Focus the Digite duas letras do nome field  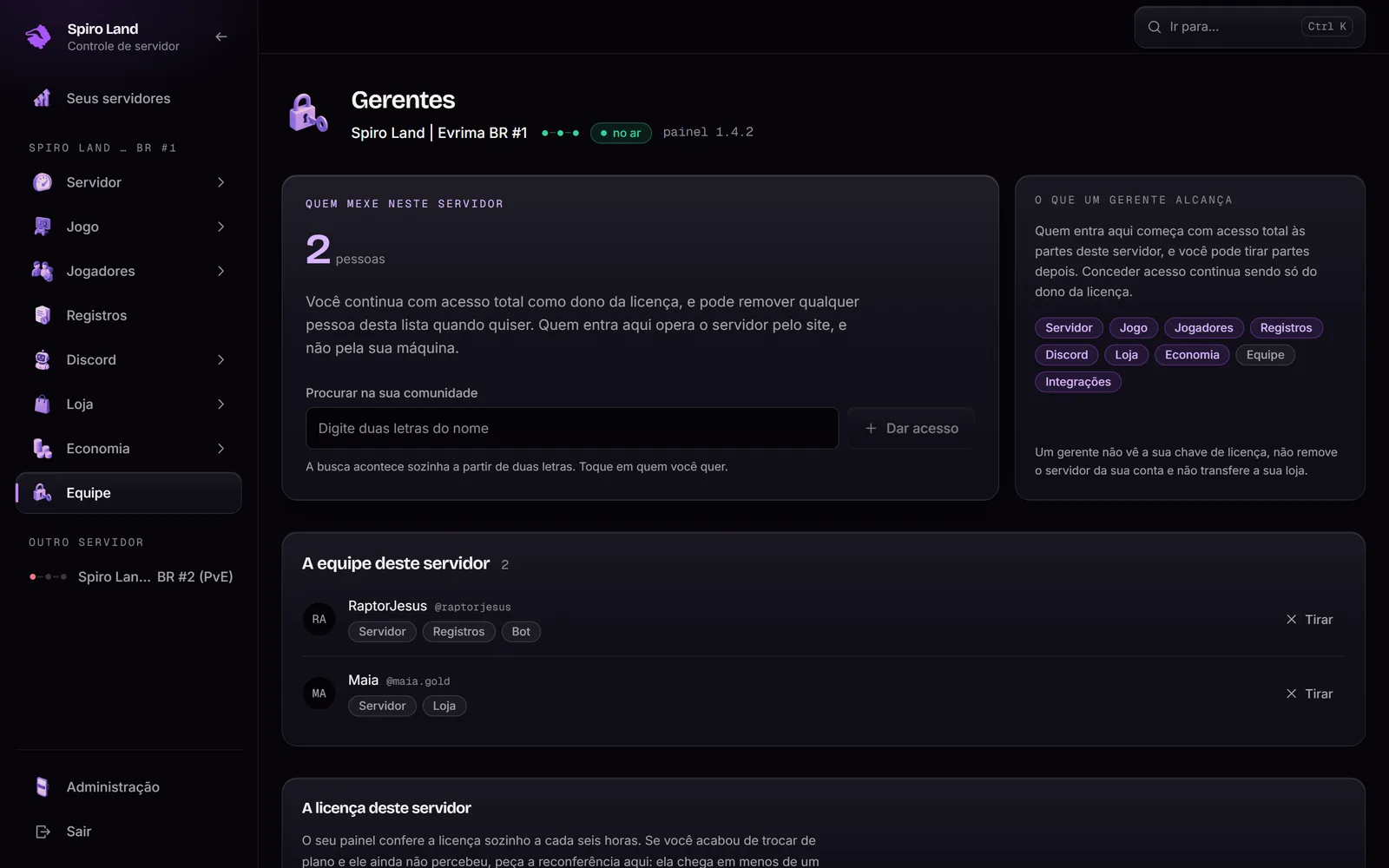coord(572,428)
